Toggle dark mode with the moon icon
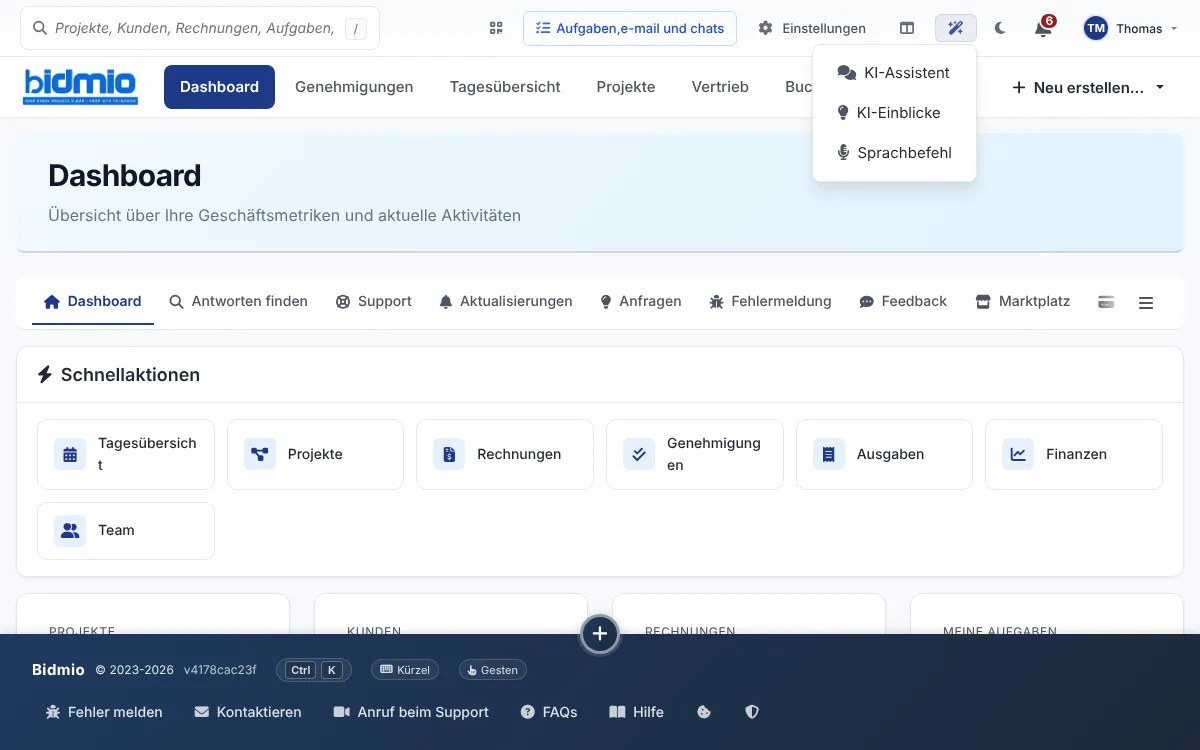This screenshot has height=750, width=1200. (1000, 28)
